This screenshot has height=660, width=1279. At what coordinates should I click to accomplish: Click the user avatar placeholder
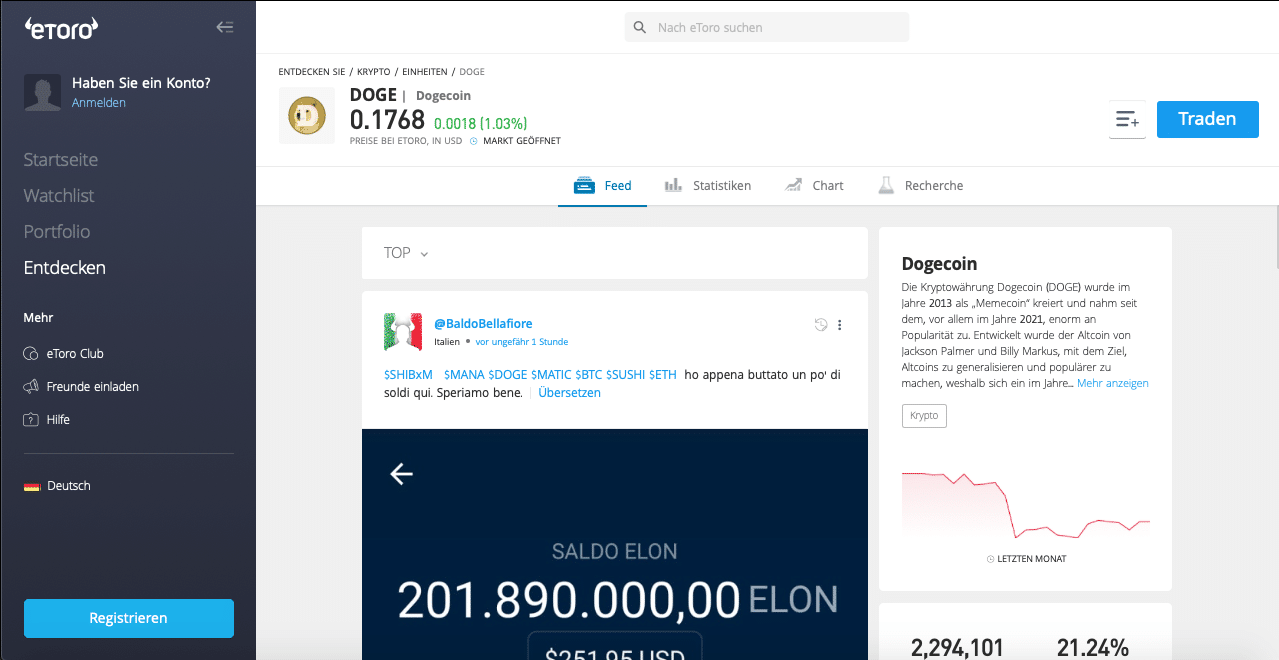42,93
